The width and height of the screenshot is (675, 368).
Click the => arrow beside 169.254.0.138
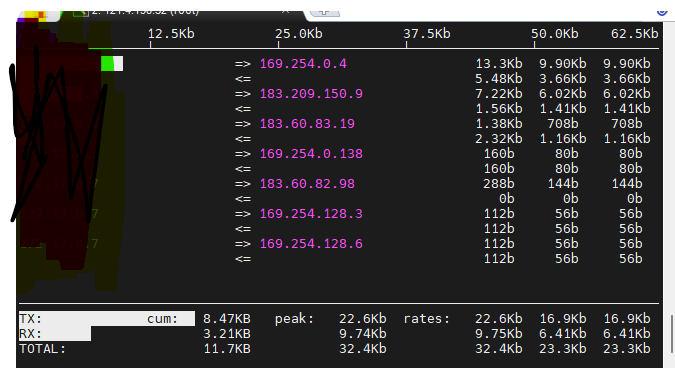(243, 154)
